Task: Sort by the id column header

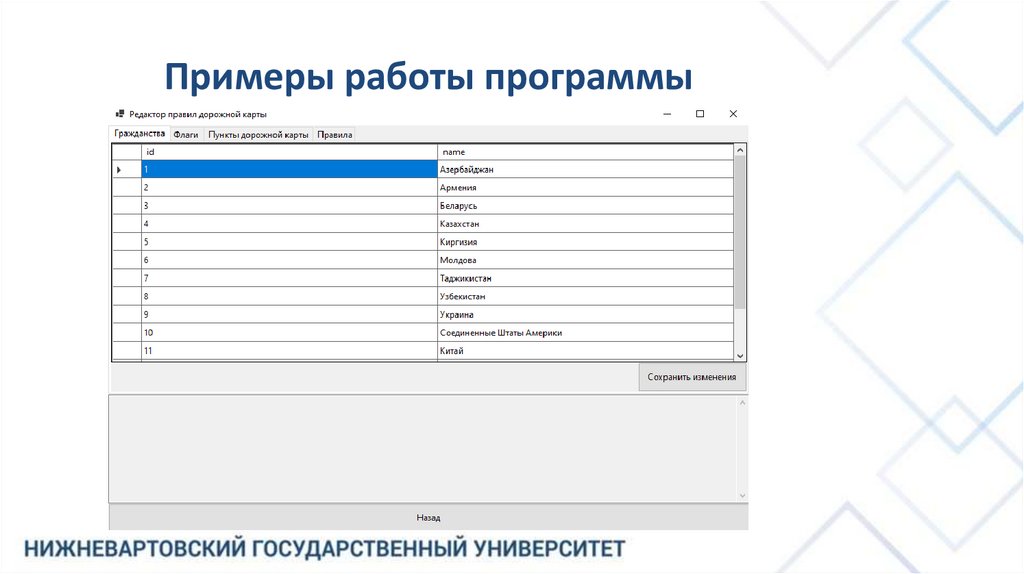Action: click(289, 151)
